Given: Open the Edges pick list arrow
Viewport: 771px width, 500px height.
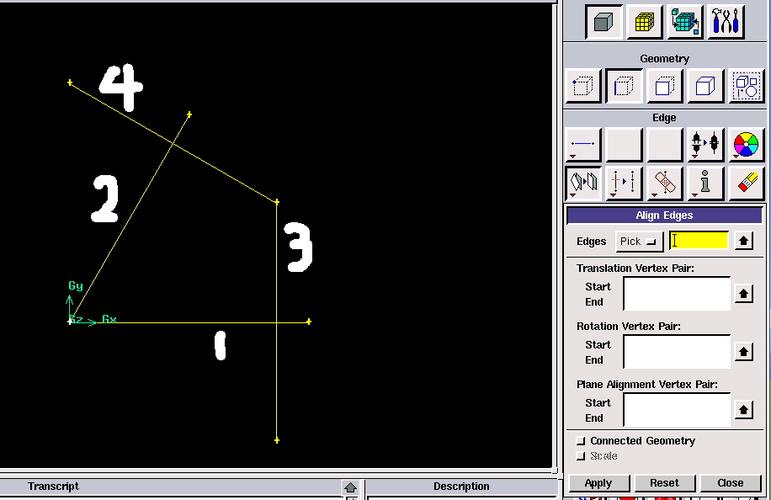Looking at the screenshot, I should pyautogui.click(x=744, y=241).
